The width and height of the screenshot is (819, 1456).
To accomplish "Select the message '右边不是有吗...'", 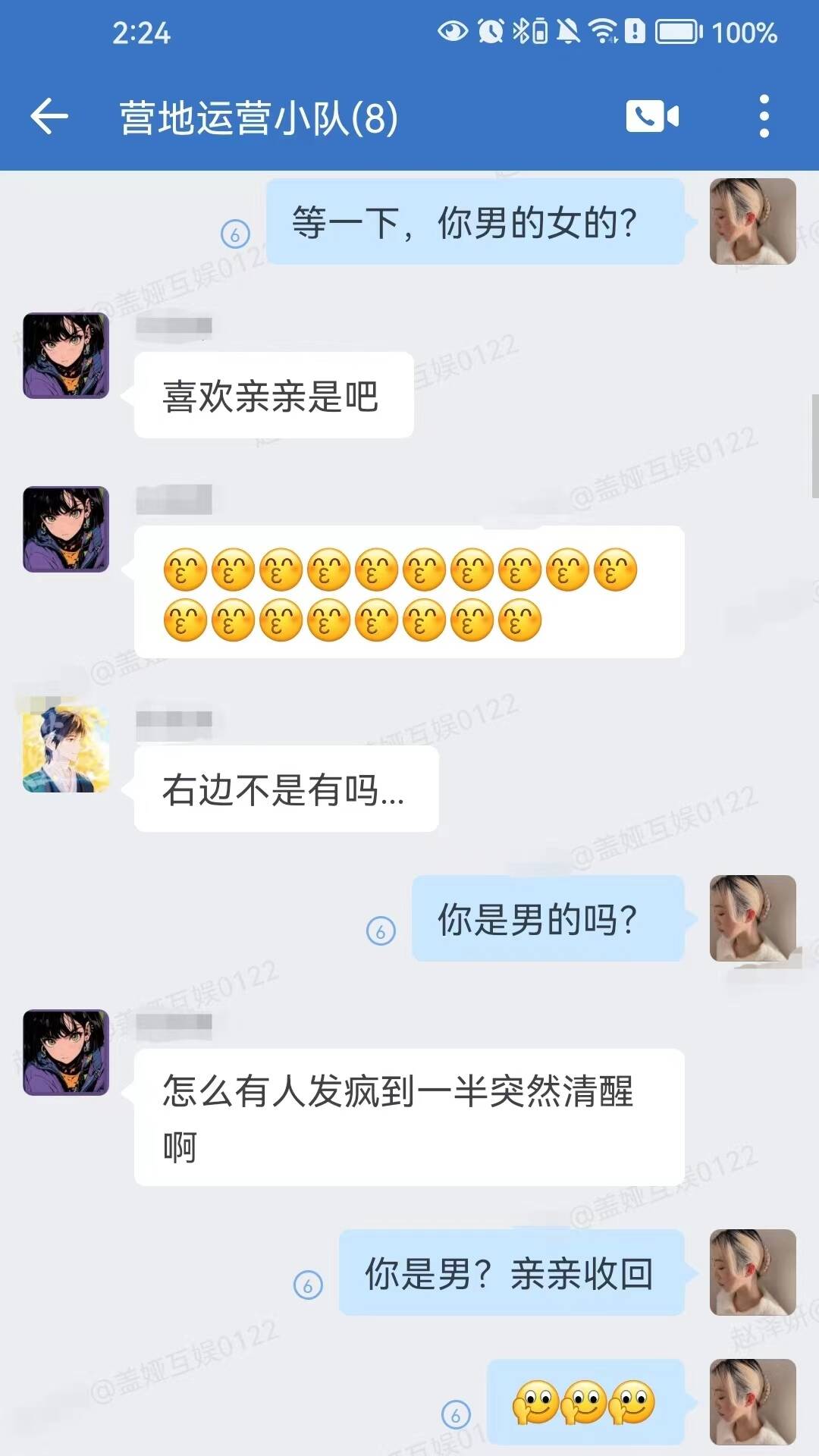I will [x=287, y=789].
